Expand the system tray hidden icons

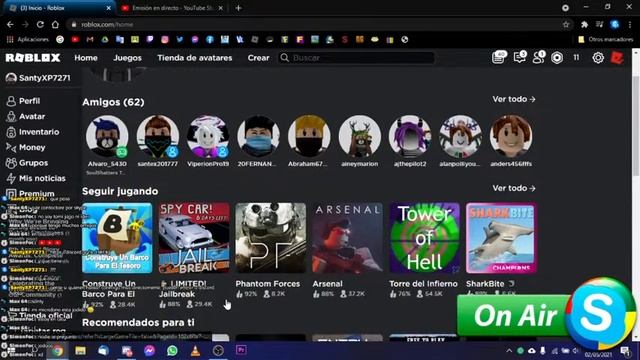[x=509, y=351]
